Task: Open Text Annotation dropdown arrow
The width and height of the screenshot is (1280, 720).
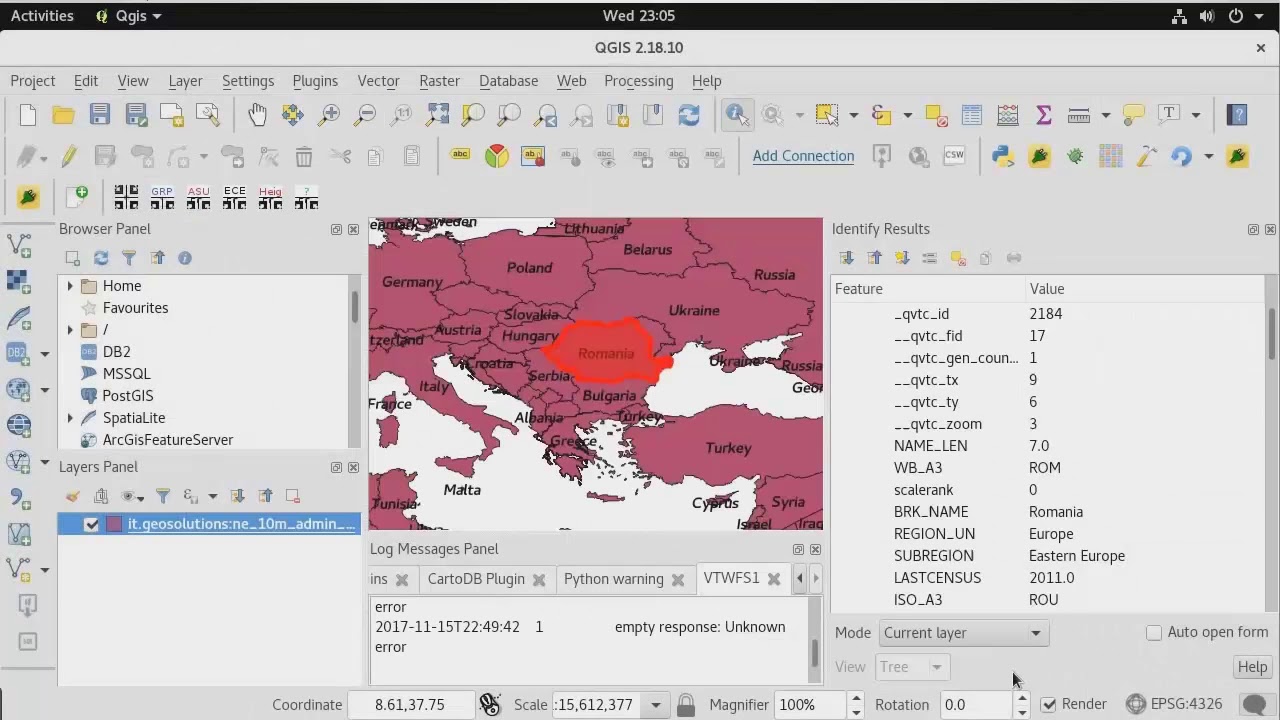Action: (x=1195, y=115)
